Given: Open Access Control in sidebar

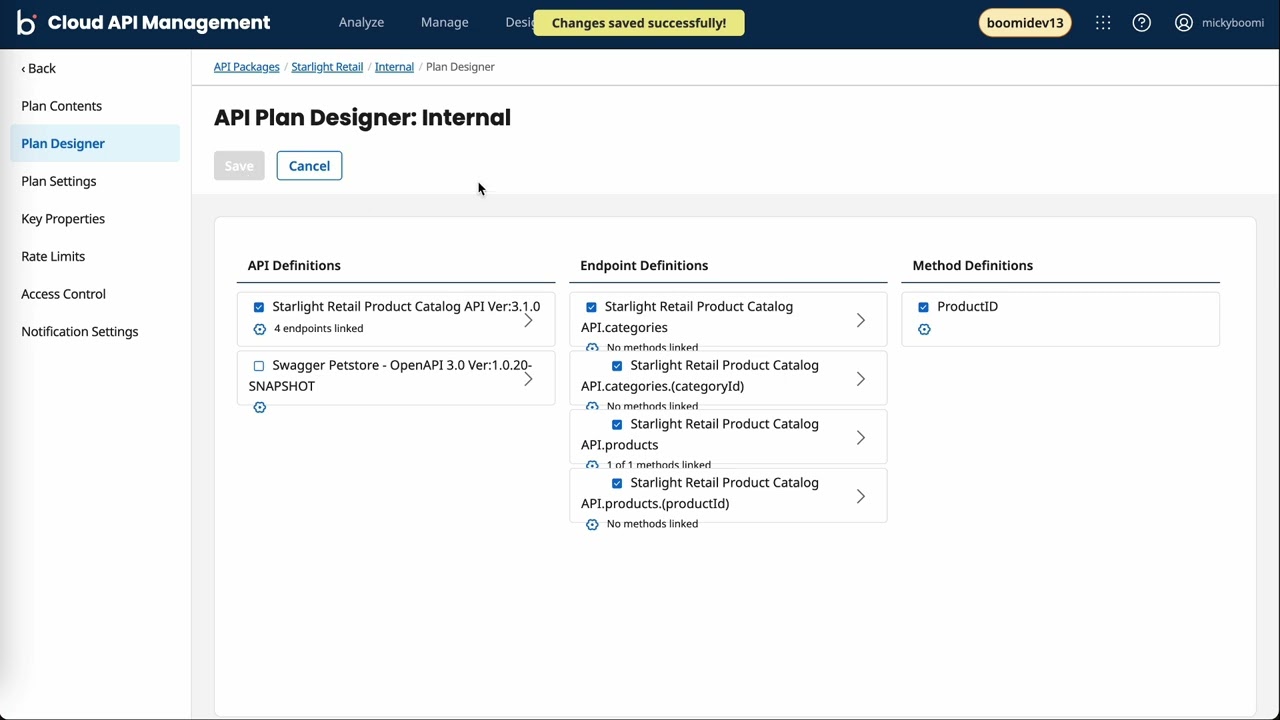Looking at the screenshot, I should point(63,294).
